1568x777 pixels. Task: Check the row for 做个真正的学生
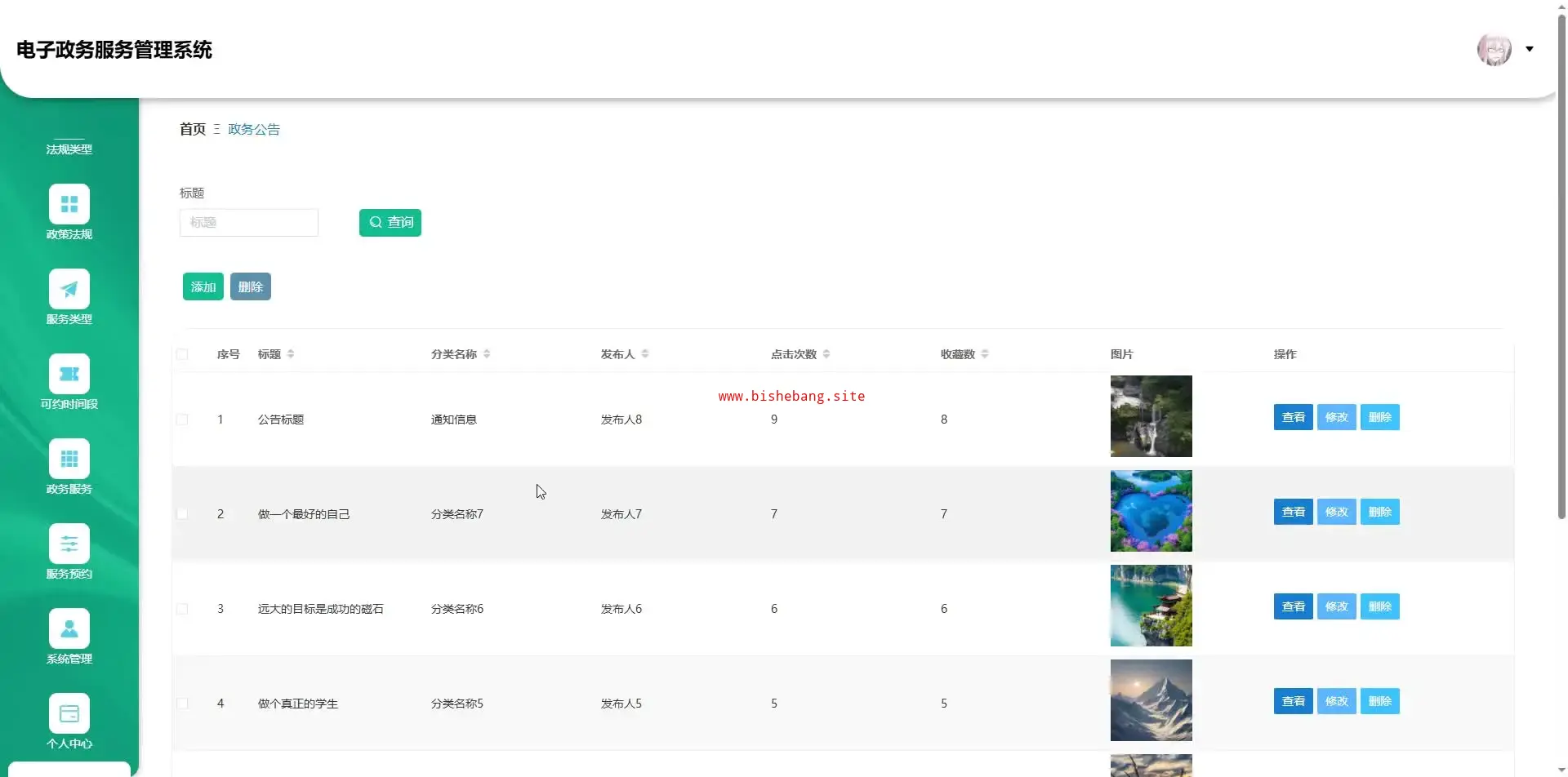point(182,704)
